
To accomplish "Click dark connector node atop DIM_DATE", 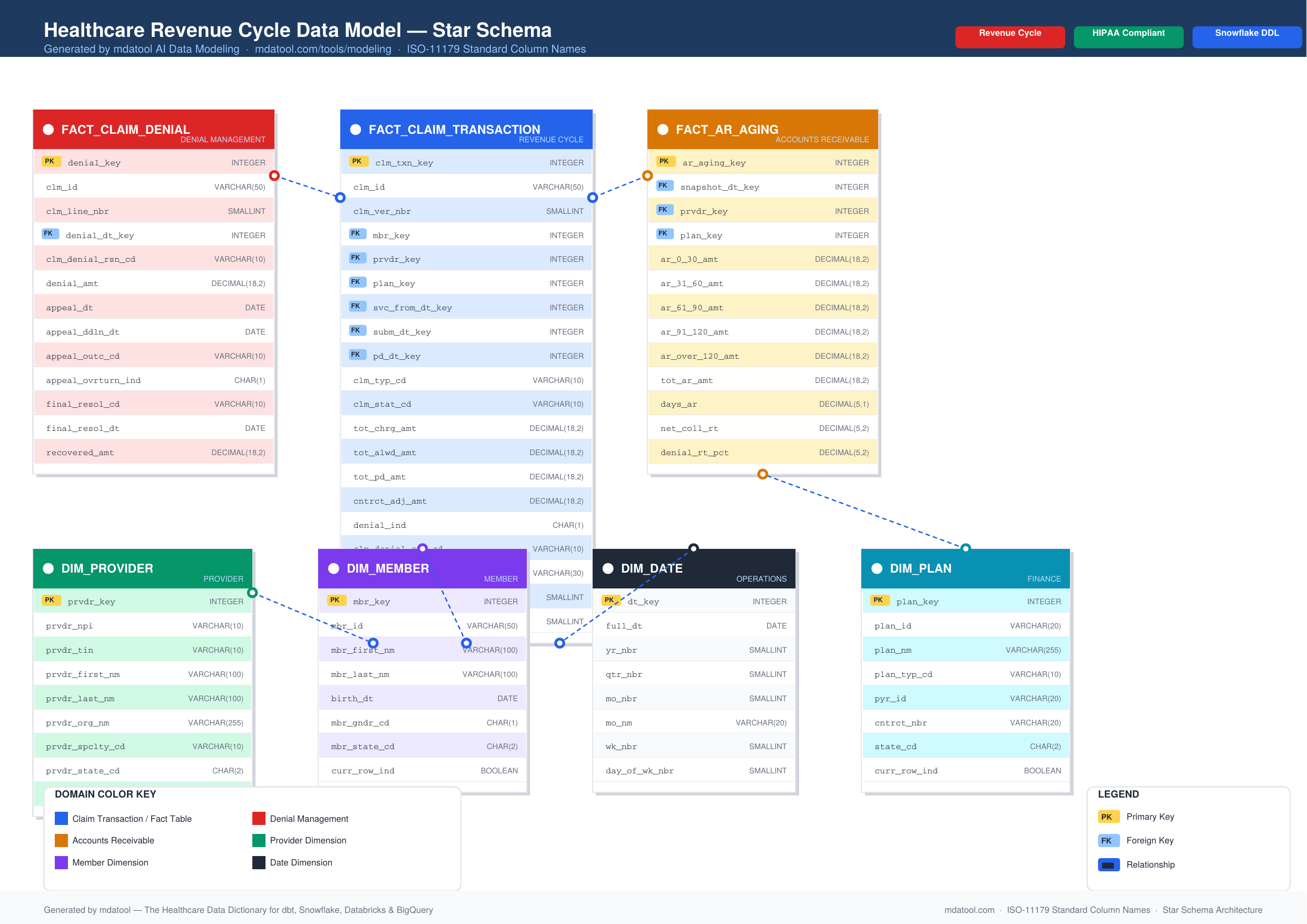I will tap(693, 548).
